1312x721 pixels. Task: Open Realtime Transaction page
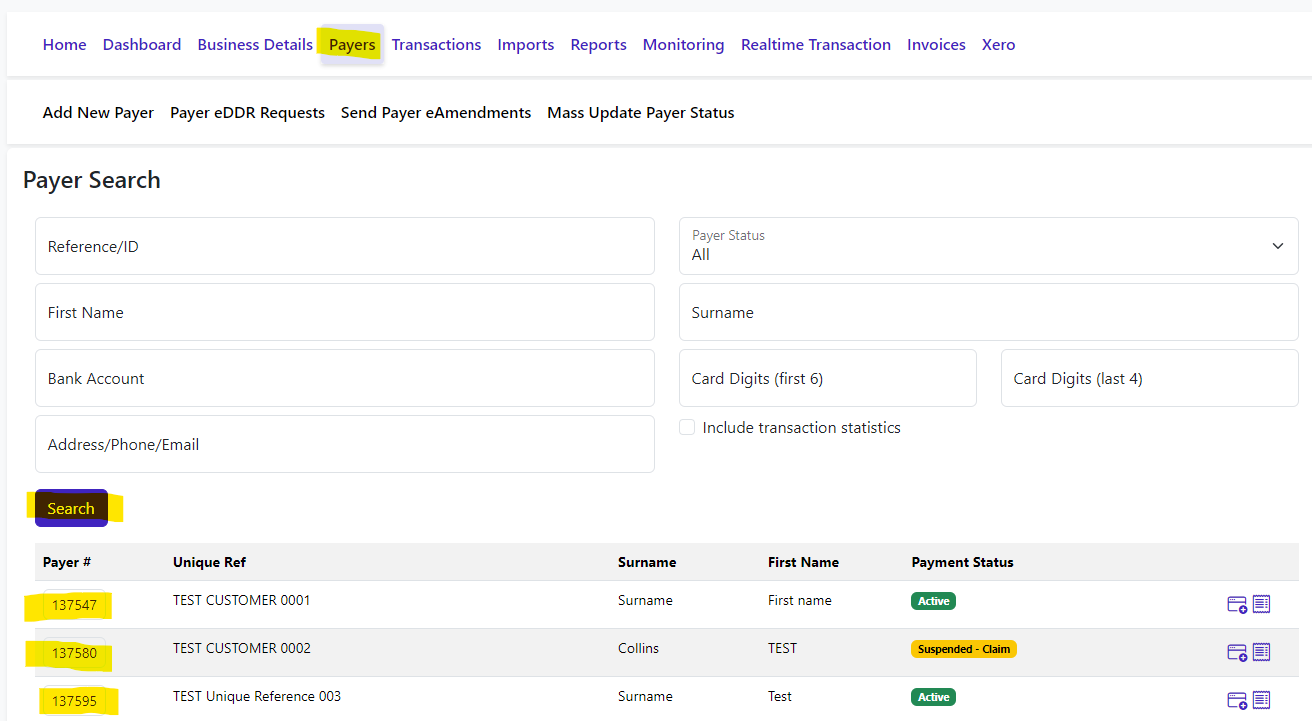pos(815,45)
